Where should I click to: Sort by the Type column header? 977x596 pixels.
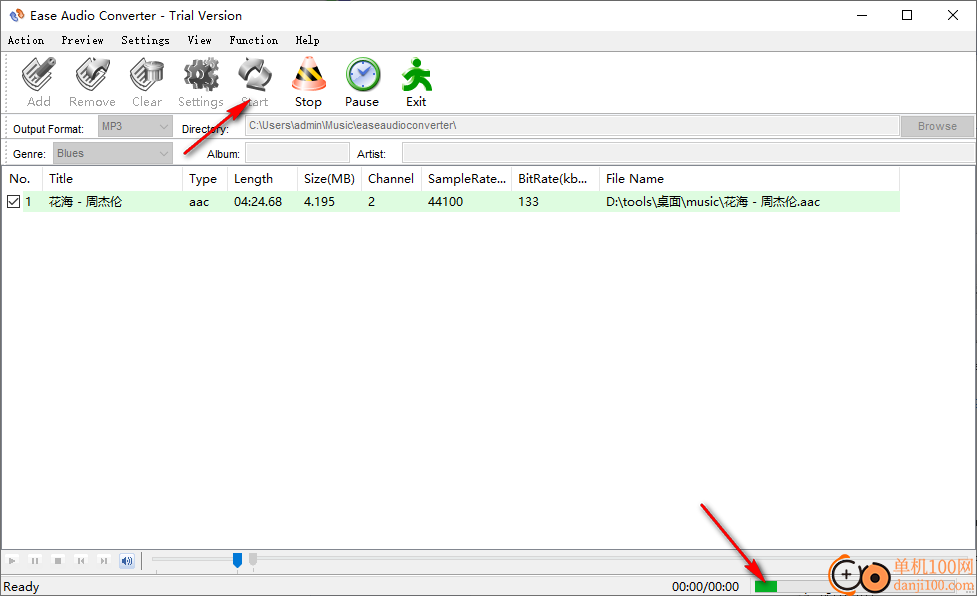coord(205,179)
